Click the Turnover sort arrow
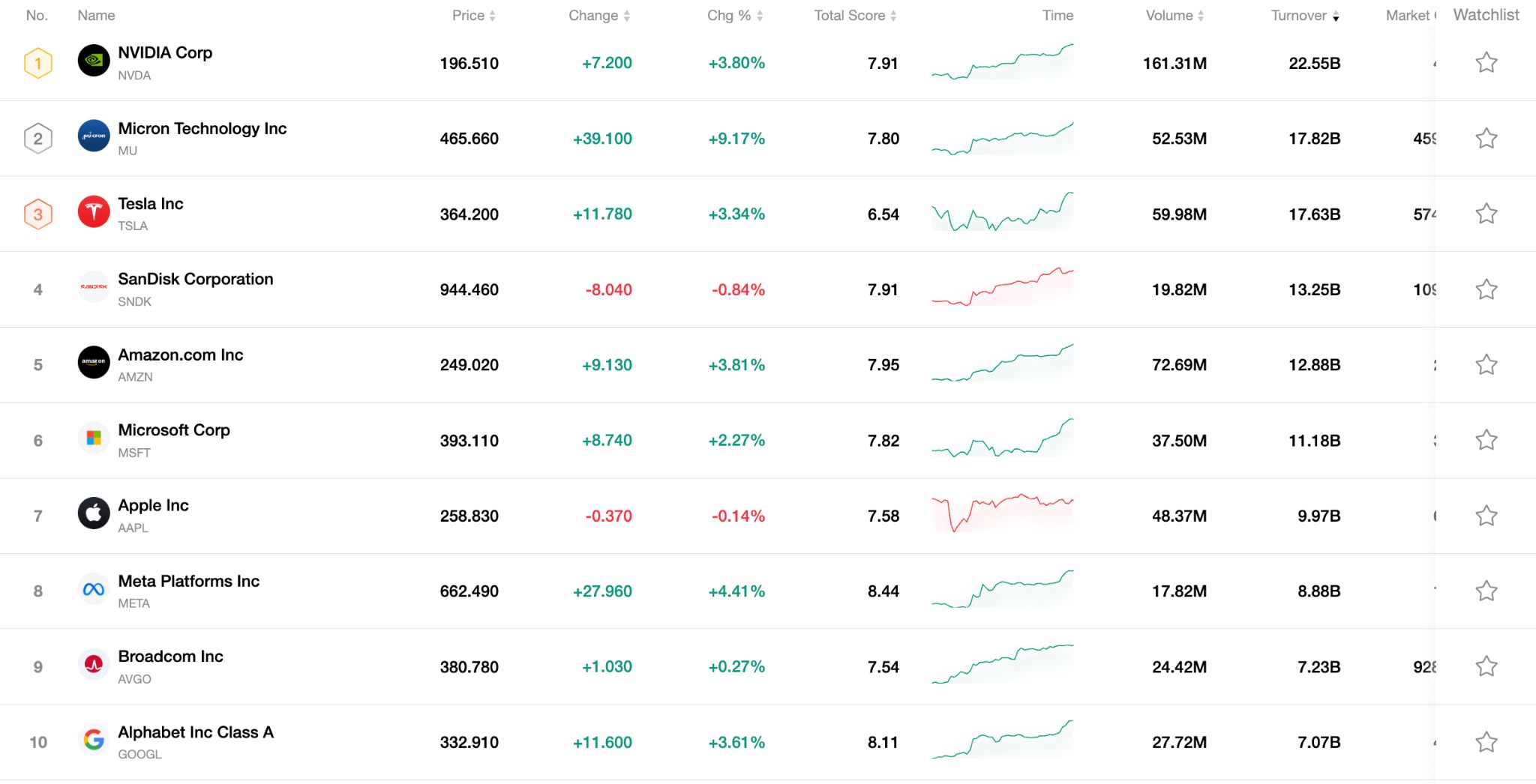The height and width of the screenshot is (784, 1536). [x=1336, y=15]
